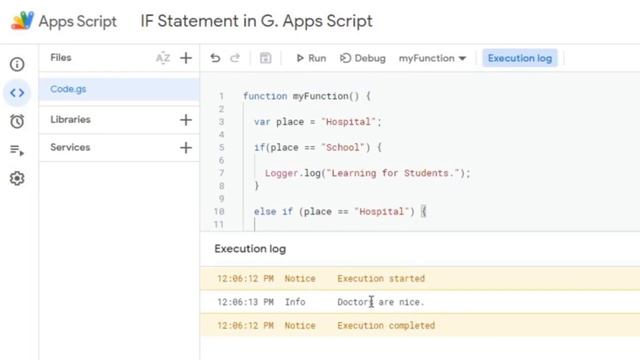Click the 12:06:13 PM timestamp
Screen dimensions: 640x360
245,302
